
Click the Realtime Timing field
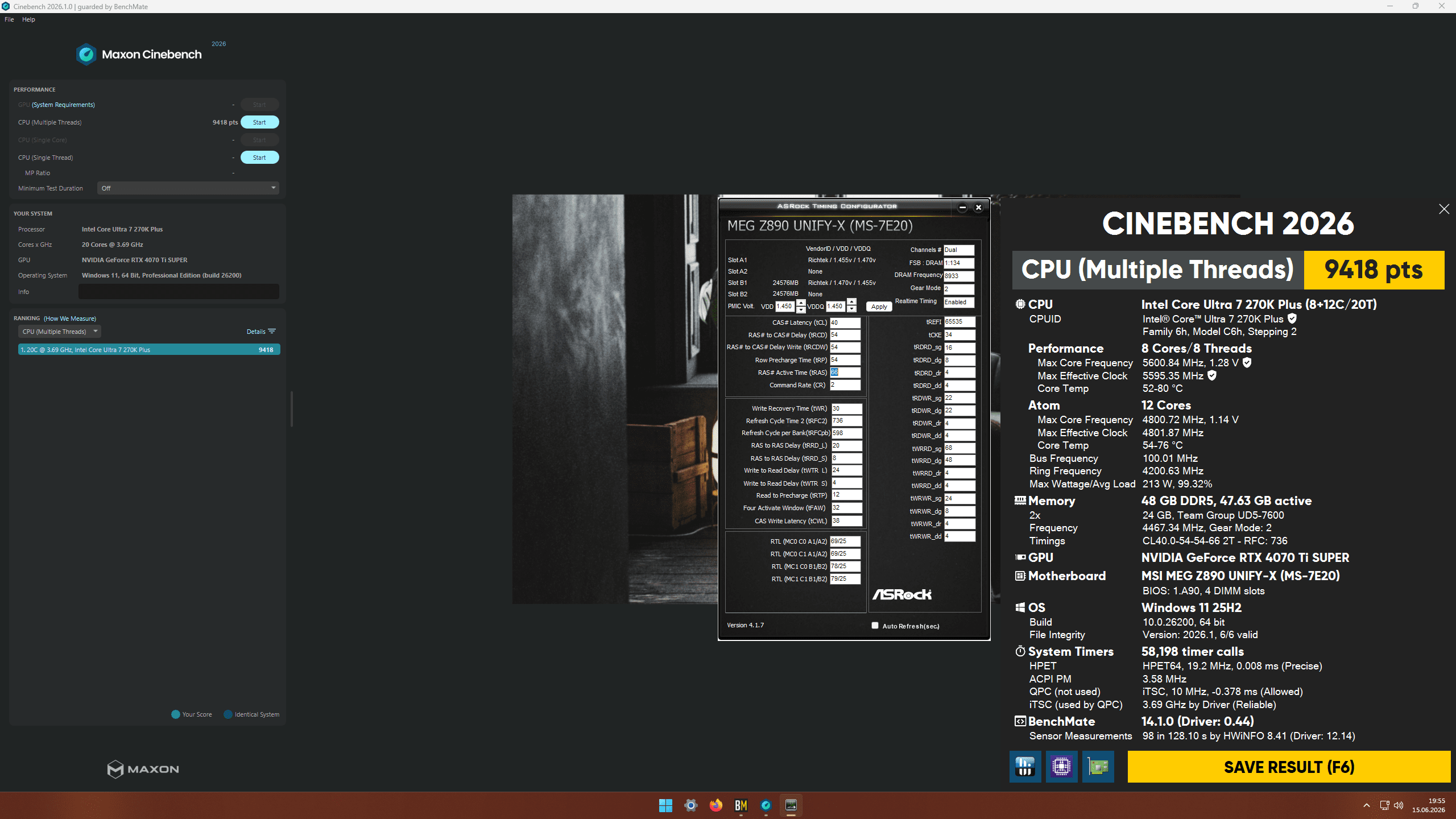pyautogui.click(x=959, y=302)
